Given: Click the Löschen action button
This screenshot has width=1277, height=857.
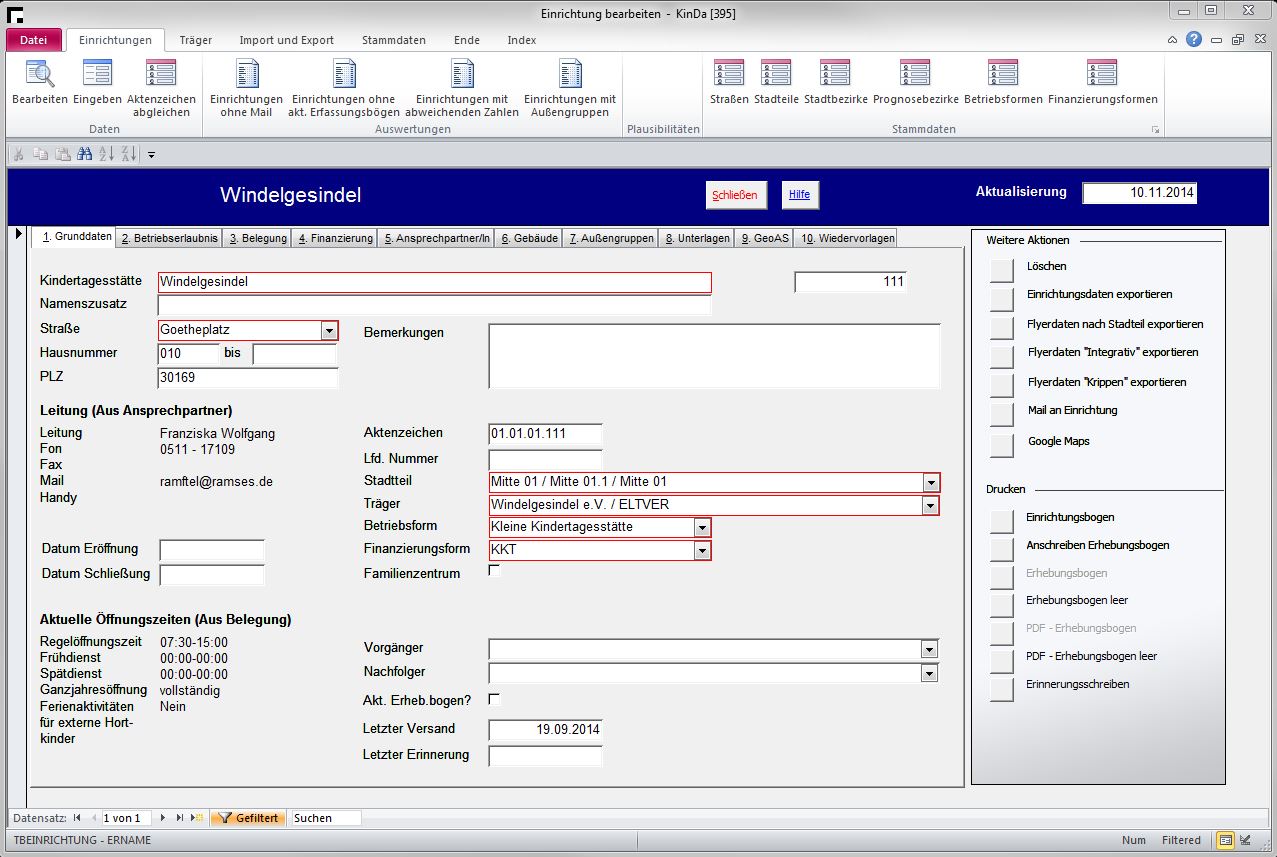Looking at the screenshot, I should (x=1001, y=269).
